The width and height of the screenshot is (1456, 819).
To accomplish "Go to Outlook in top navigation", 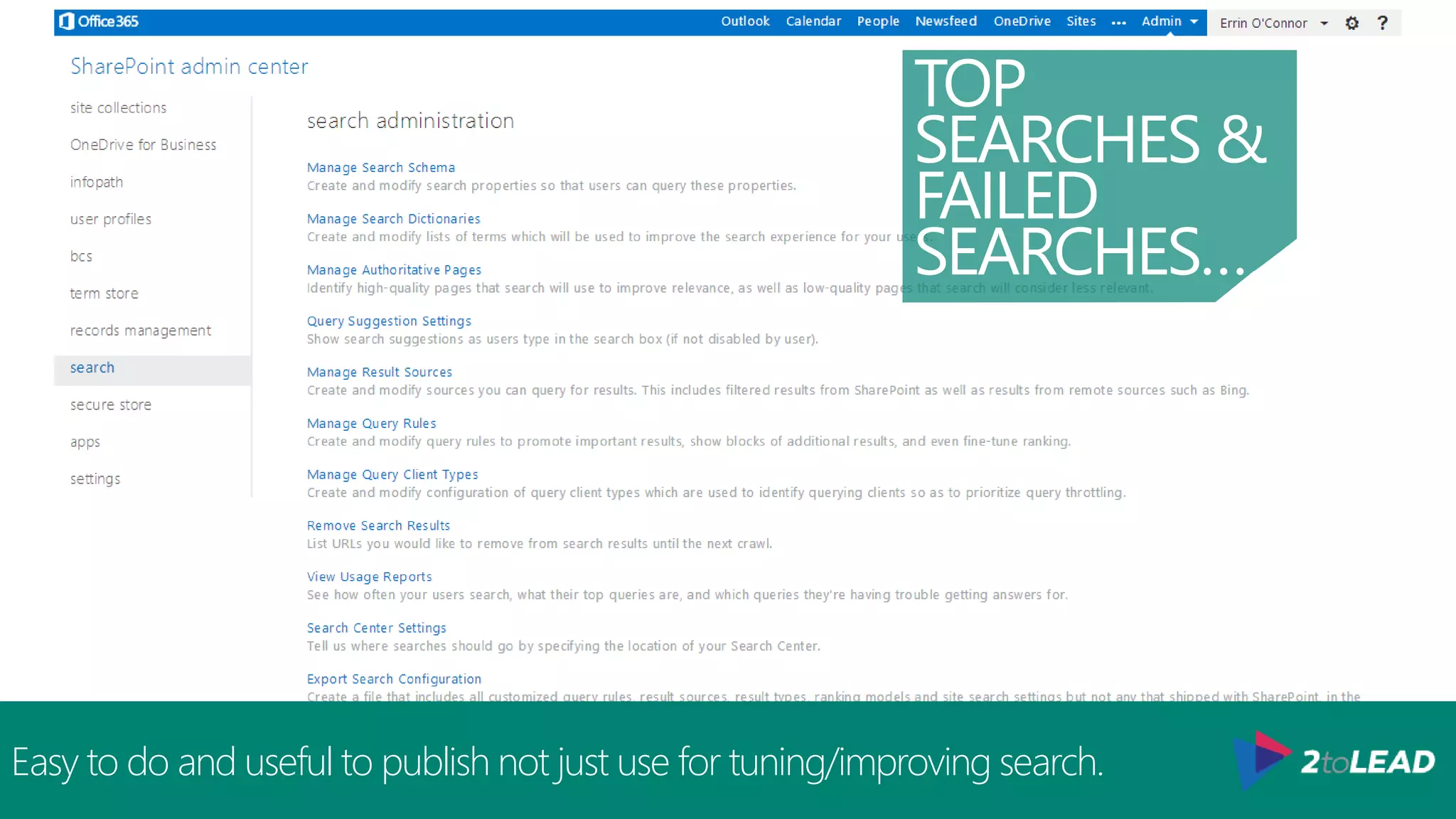I will pyautogui.click(x=744, y=21).
